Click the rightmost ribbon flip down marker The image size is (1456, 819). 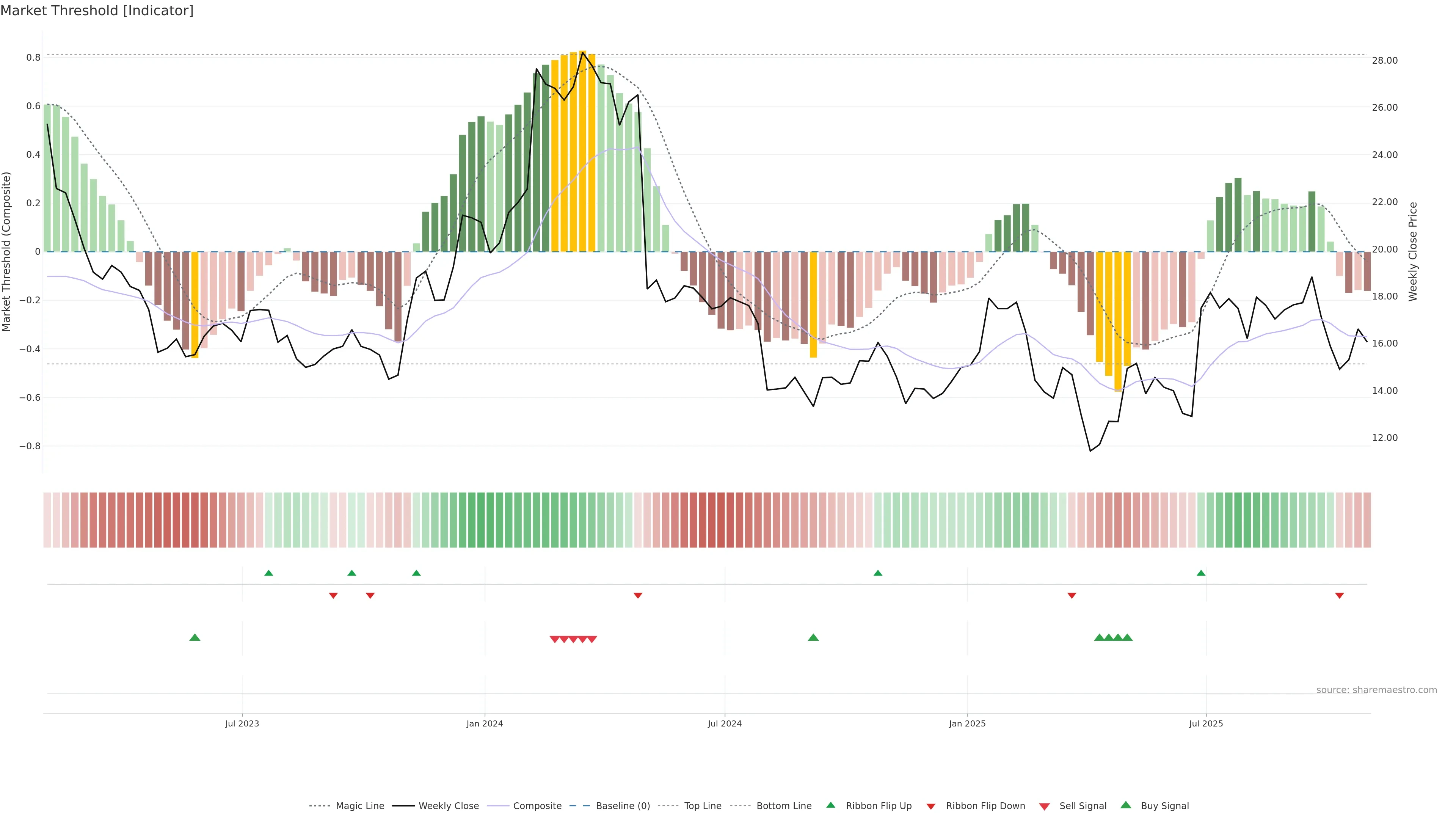pyautogui.click(x=1340, y=596)
